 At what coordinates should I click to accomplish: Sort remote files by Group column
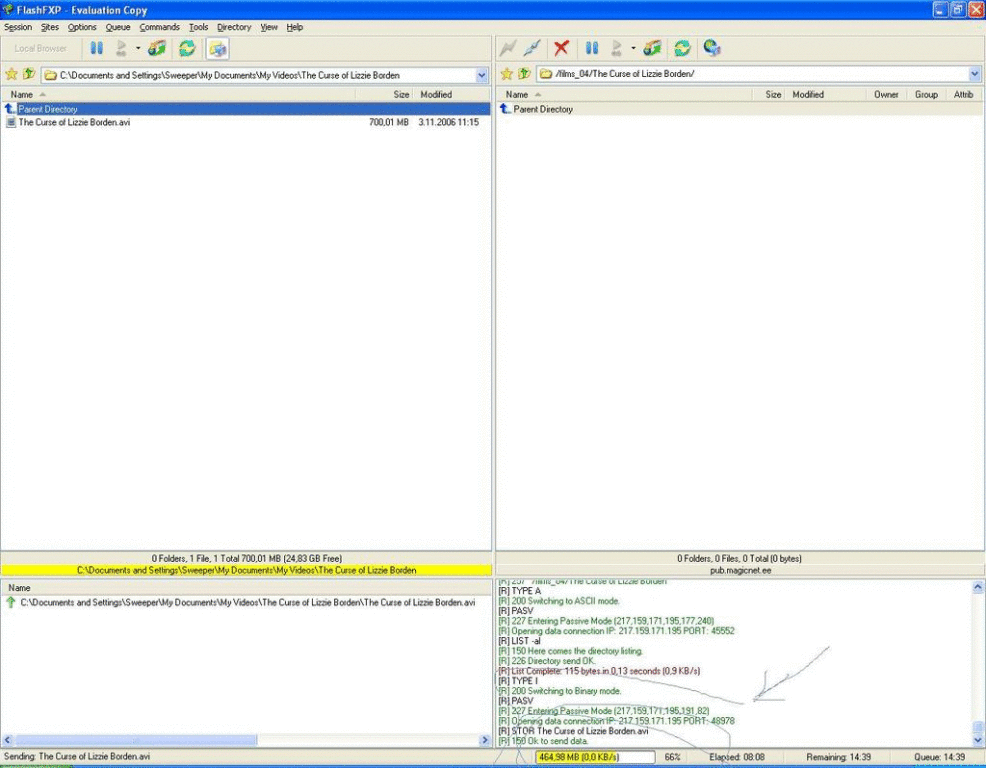[926, 94]
